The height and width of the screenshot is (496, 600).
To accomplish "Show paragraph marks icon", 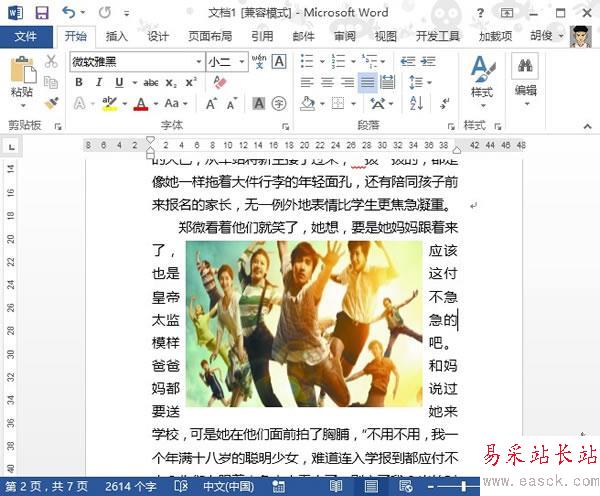I will click(445, 103).
